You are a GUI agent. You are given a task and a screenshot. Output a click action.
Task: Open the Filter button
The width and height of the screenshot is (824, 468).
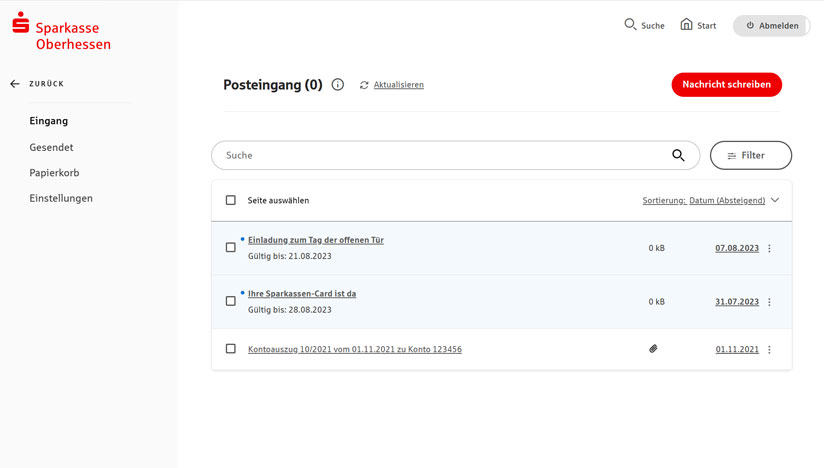(x=750, y=155)
